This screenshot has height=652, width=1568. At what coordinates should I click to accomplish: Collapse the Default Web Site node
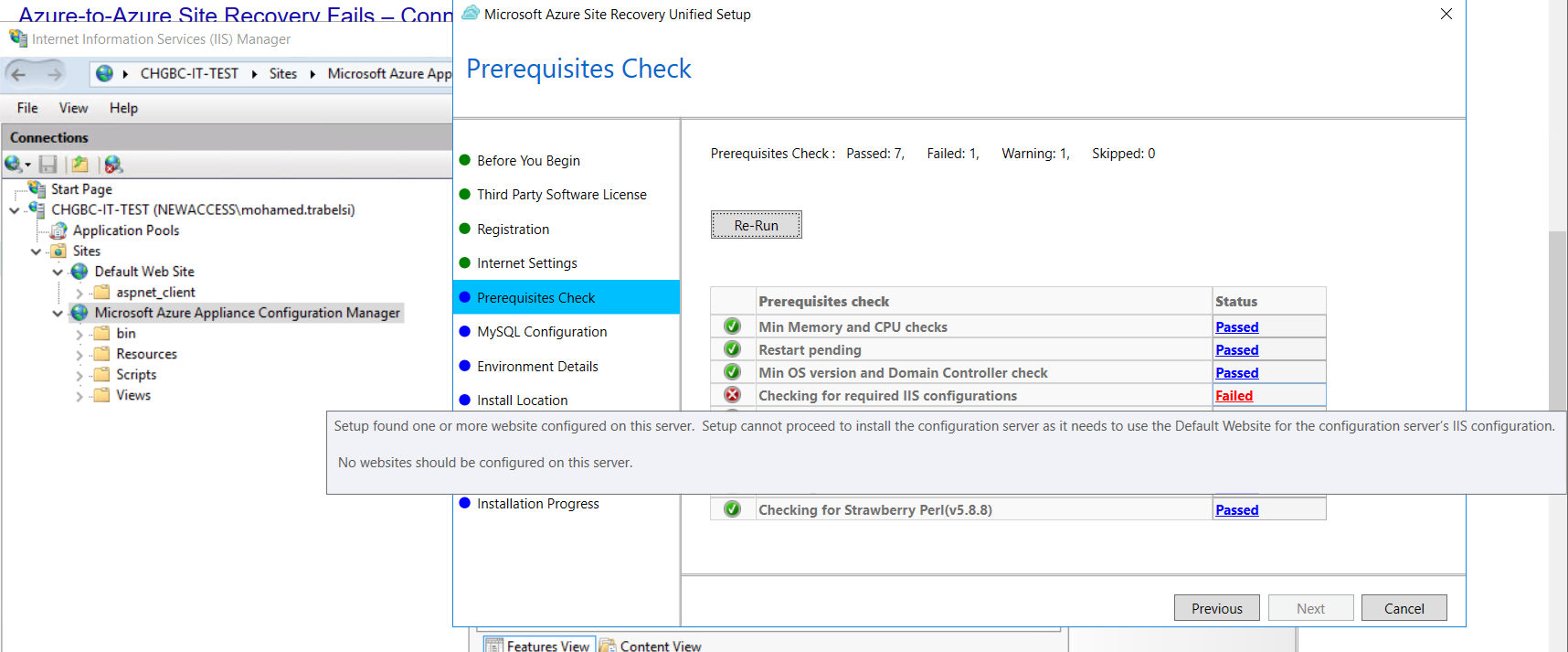pyautogui.click(x=58, y=273)
